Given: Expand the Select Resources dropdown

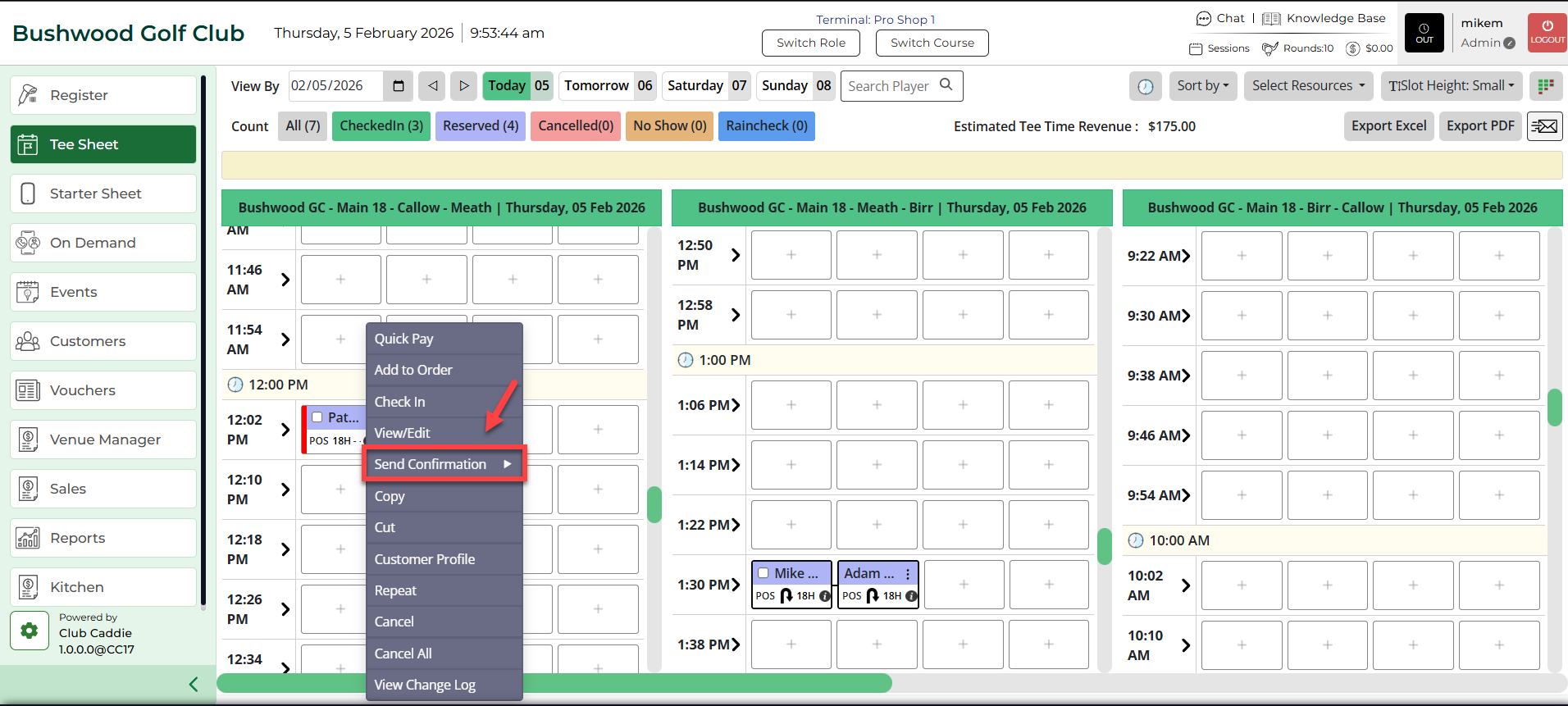Looking at the screenshot, I should (1308, 86).
